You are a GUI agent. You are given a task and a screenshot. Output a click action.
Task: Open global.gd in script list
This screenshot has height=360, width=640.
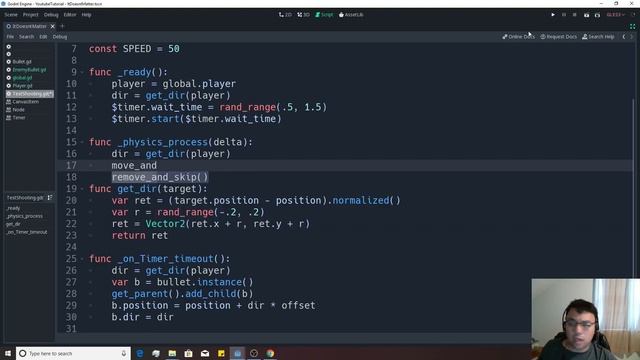[22, 78]
